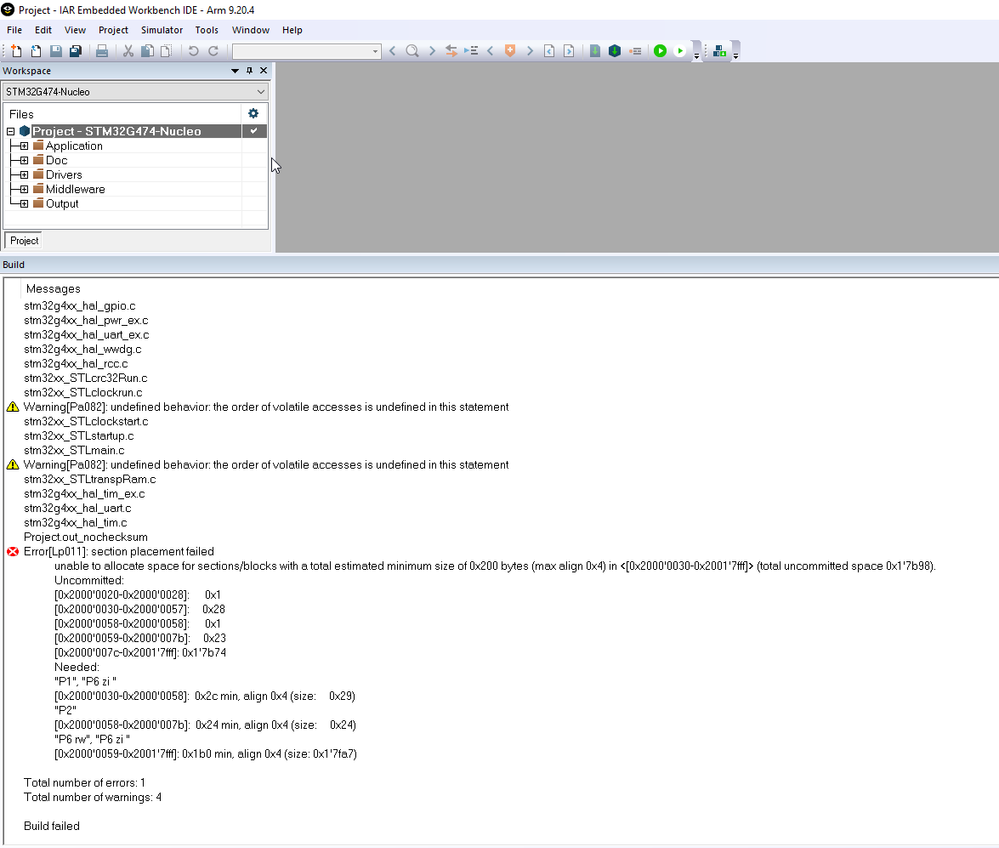Select the Error[Lp011] section placement failed message
The width and height of the screenshot is (999, 848).
click(119, 552)
